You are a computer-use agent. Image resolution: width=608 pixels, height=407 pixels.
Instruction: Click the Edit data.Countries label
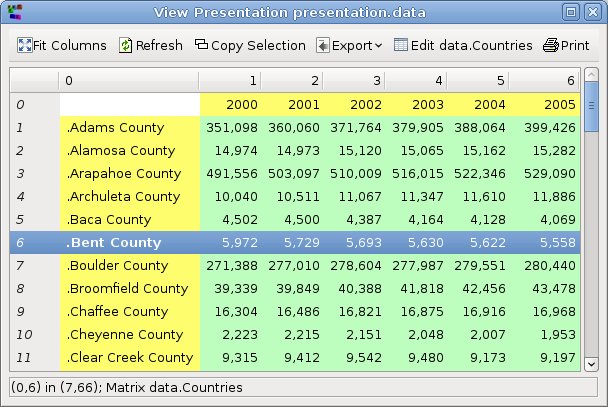point(472,45)
